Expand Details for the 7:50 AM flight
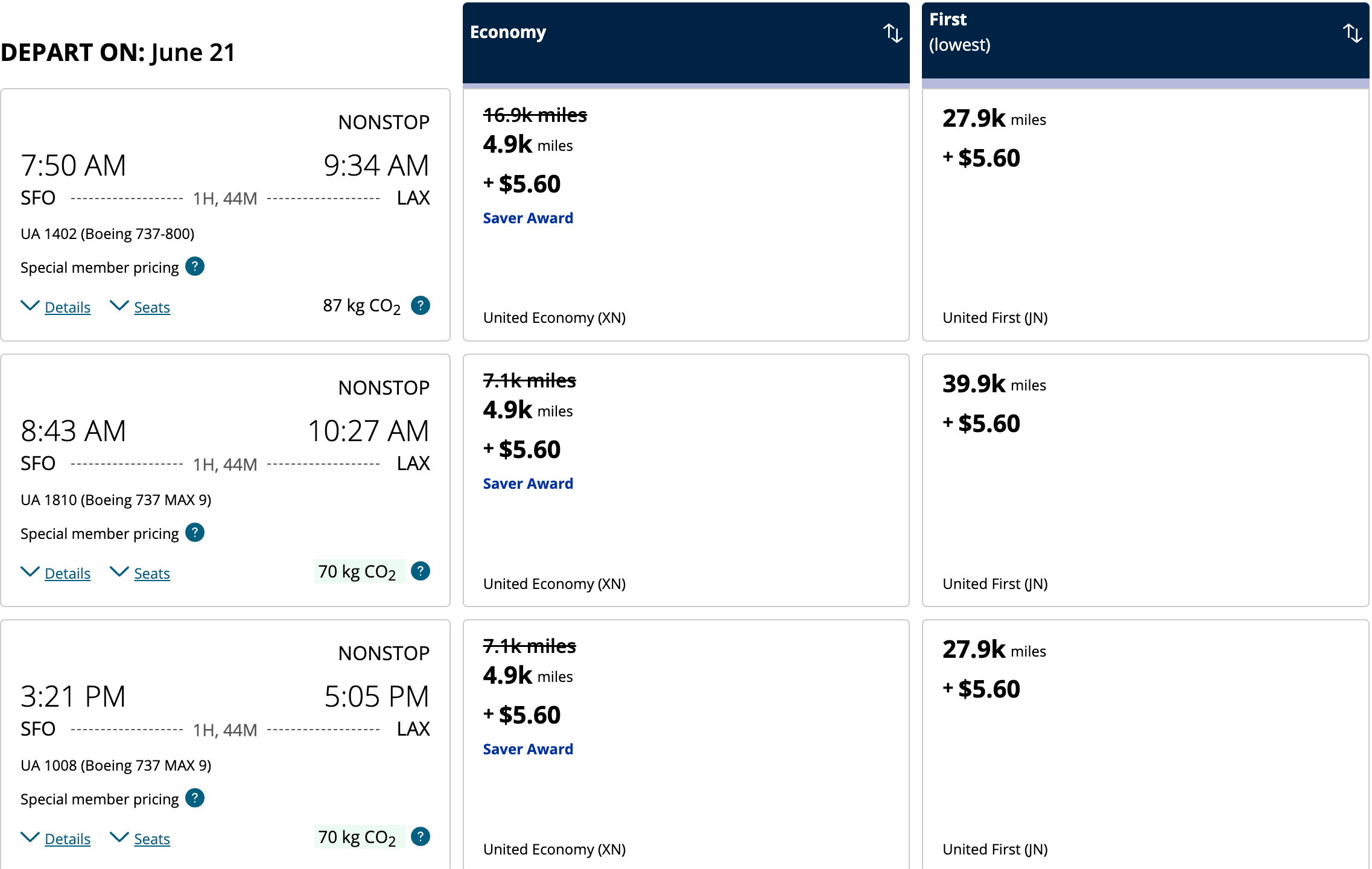Image resolution: width=1372 pixels, height=869 pixels. [56, 307]
